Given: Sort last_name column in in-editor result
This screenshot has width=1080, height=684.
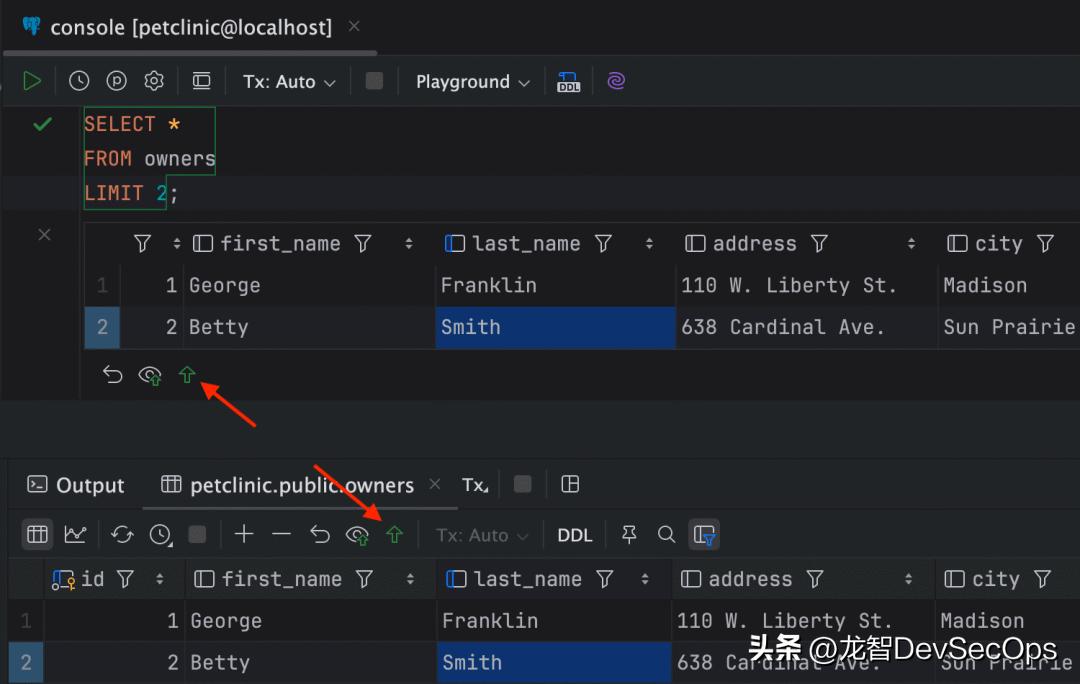Looking at the screenshot, I should tap(649, 243).
